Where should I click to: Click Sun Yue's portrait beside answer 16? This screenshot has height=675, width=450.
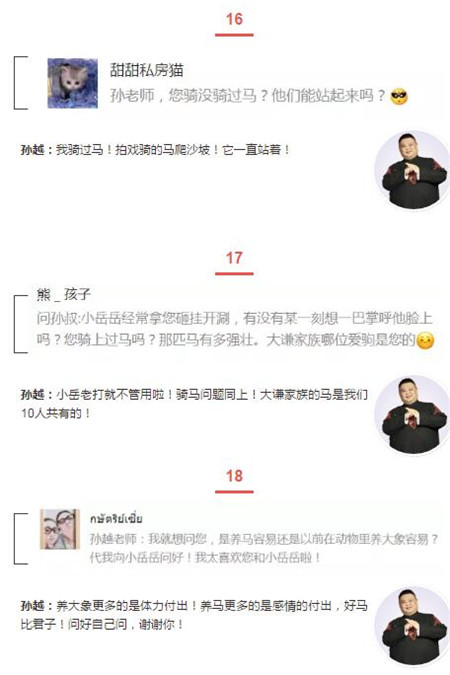point(413,171)
